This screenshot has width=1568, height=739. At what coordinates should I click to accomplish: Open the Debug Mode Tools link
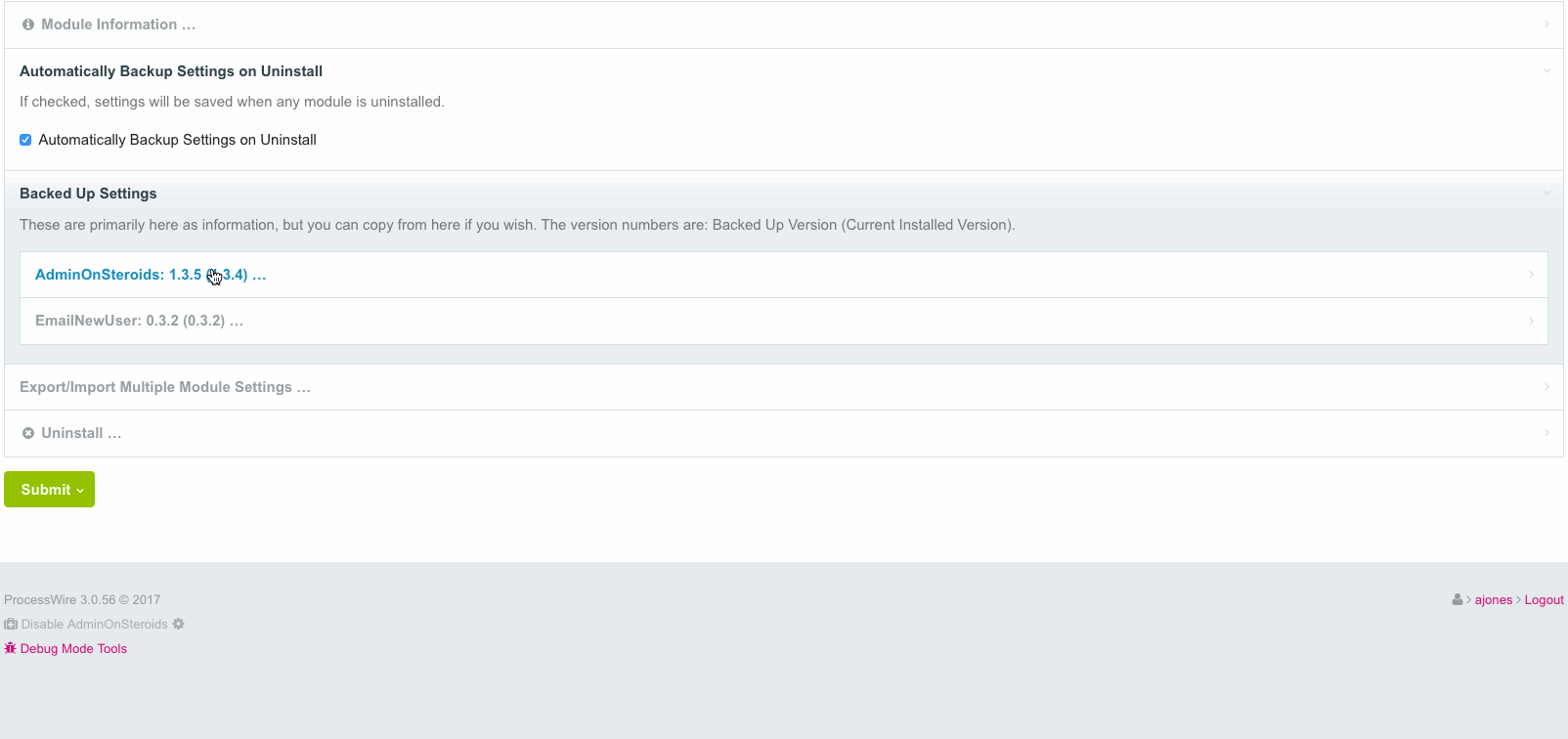coord(73,648)
